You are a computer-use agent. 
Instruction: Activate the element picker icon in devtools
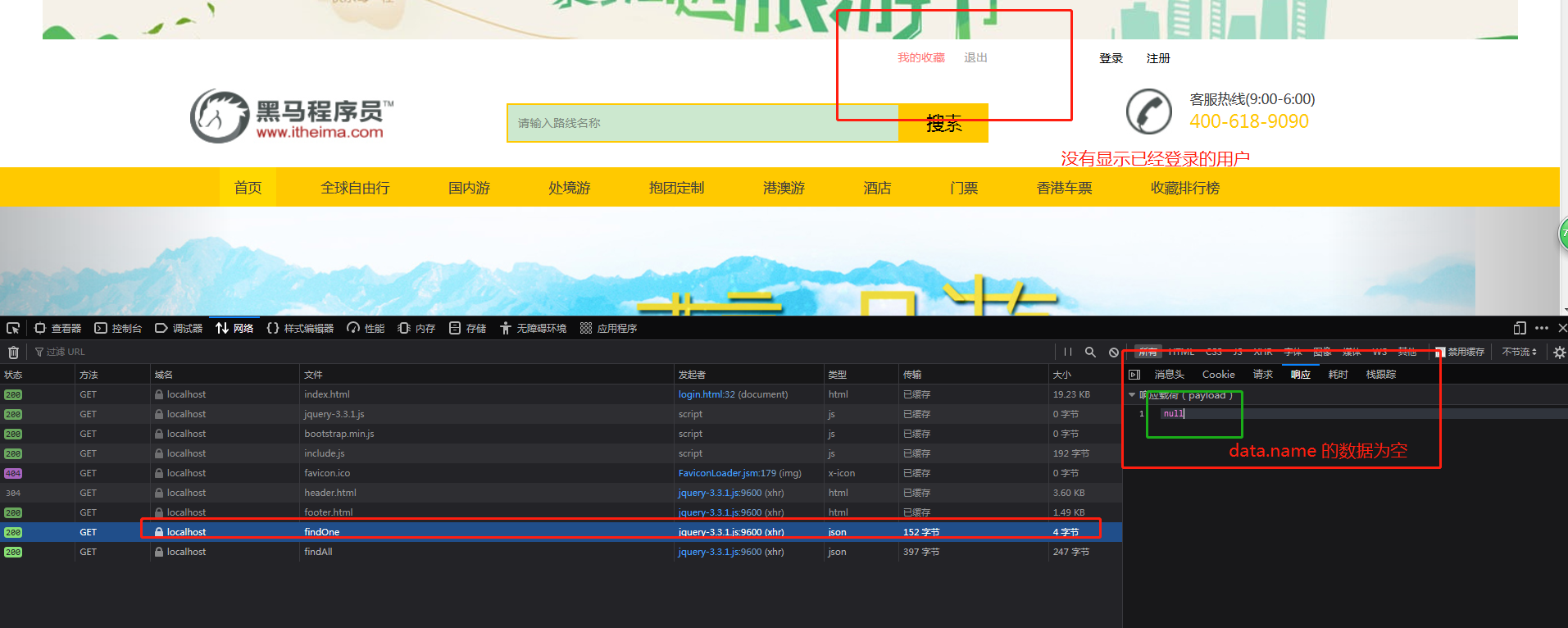[x=13, y=328]
